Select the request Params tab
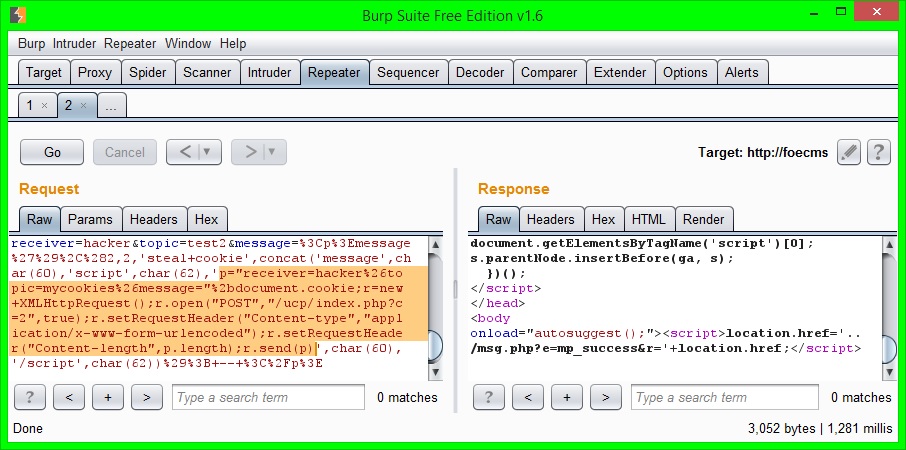Screen dimensions: 906x450 (x=91, y=220)
